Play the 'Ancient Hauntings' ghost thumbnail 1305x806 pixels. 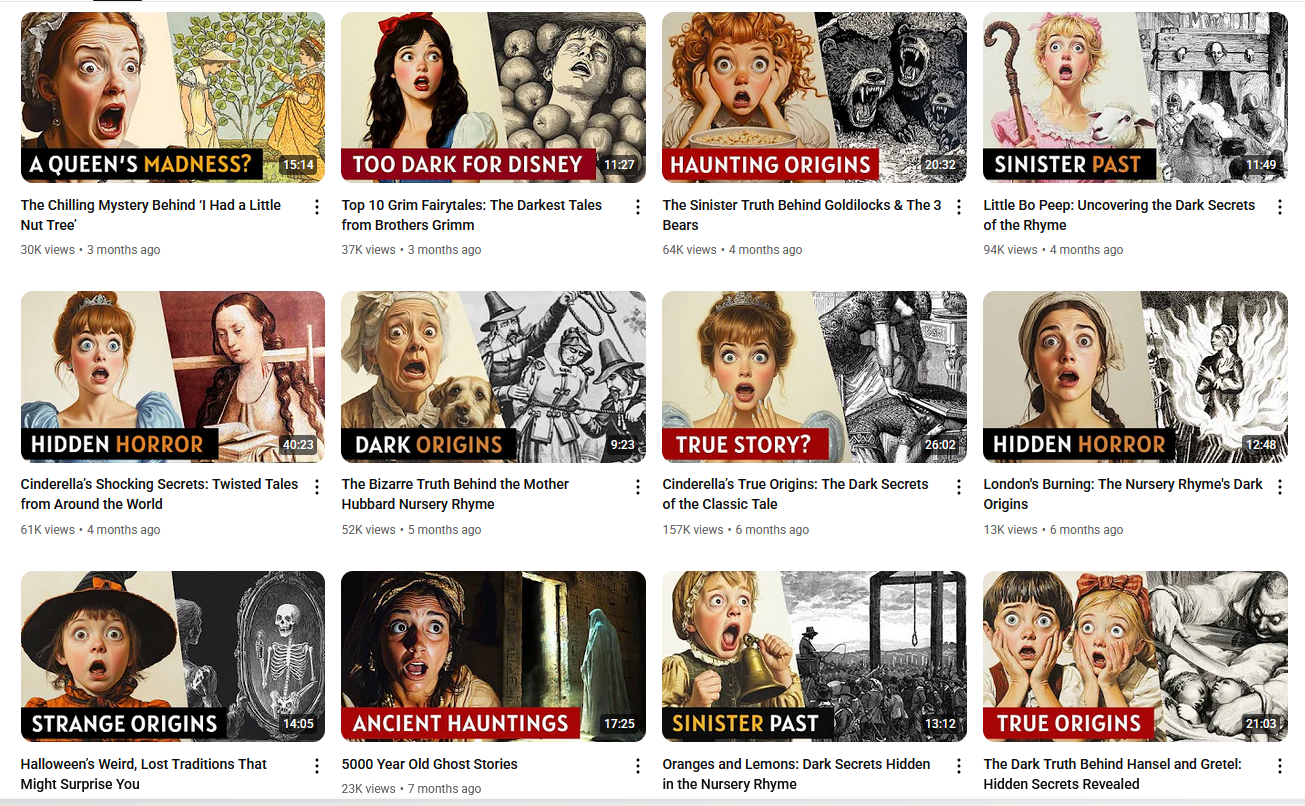coord(493,656)
